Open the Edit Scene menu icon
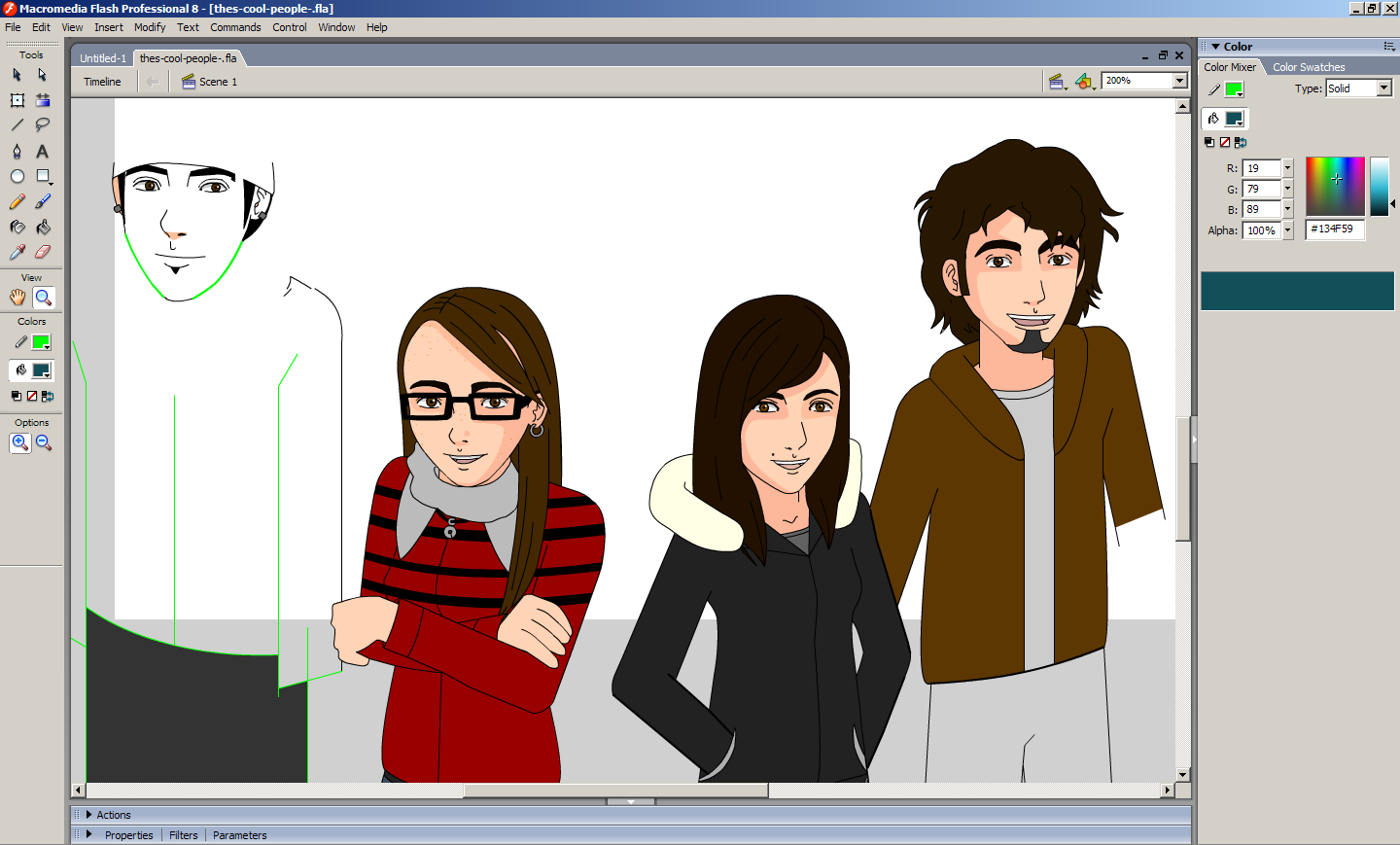 point(1058,82)
